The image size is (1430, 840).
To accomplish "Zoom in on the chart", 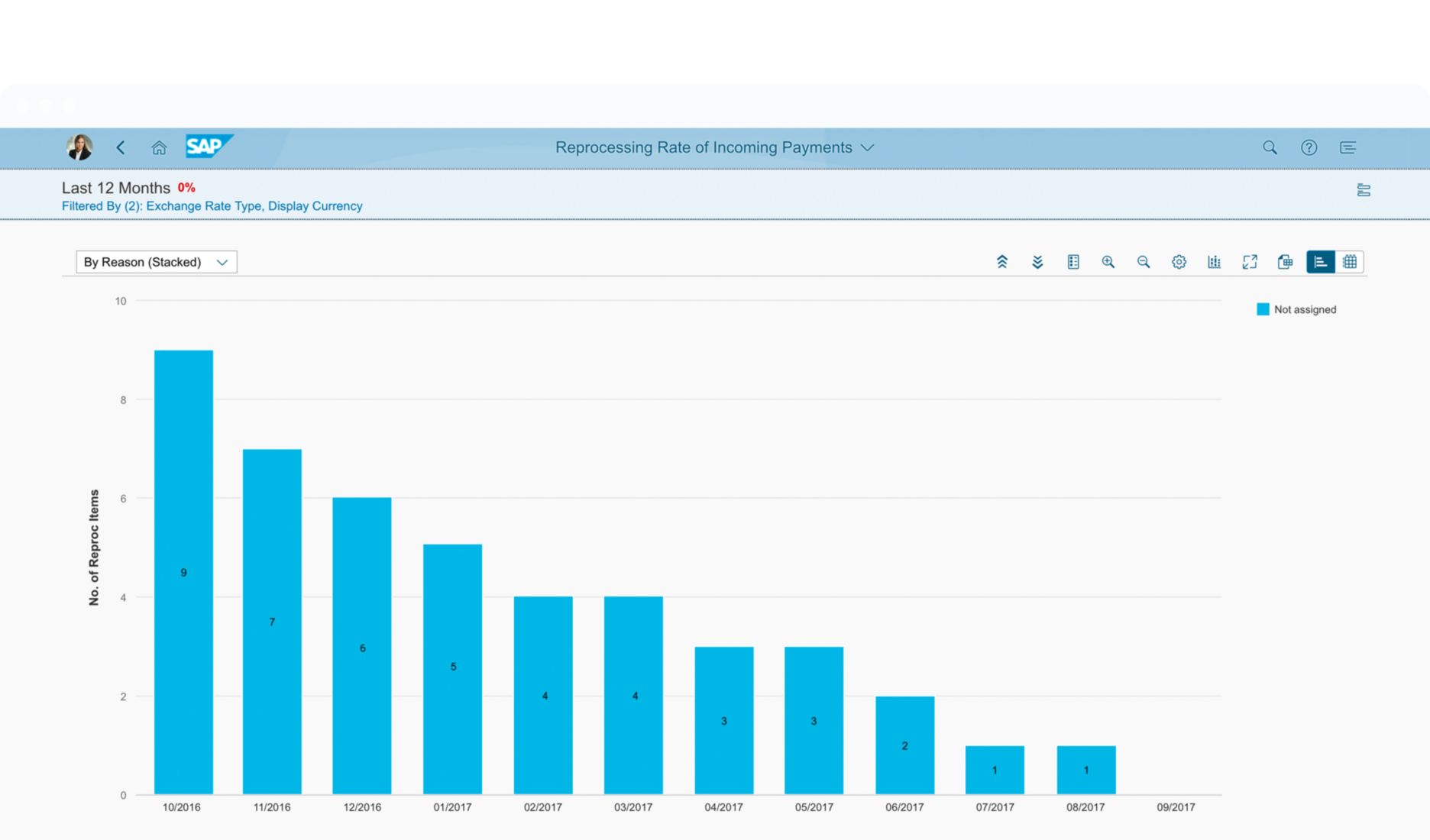I will coord(1108,262).
